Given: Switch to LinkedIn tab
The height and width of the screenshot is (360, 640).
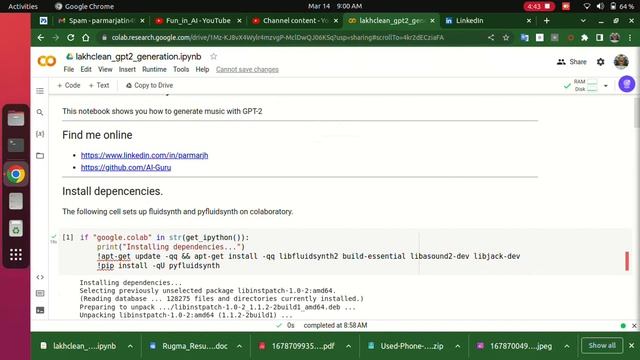Looking at the screenshot, I should (x=488, y=20).
